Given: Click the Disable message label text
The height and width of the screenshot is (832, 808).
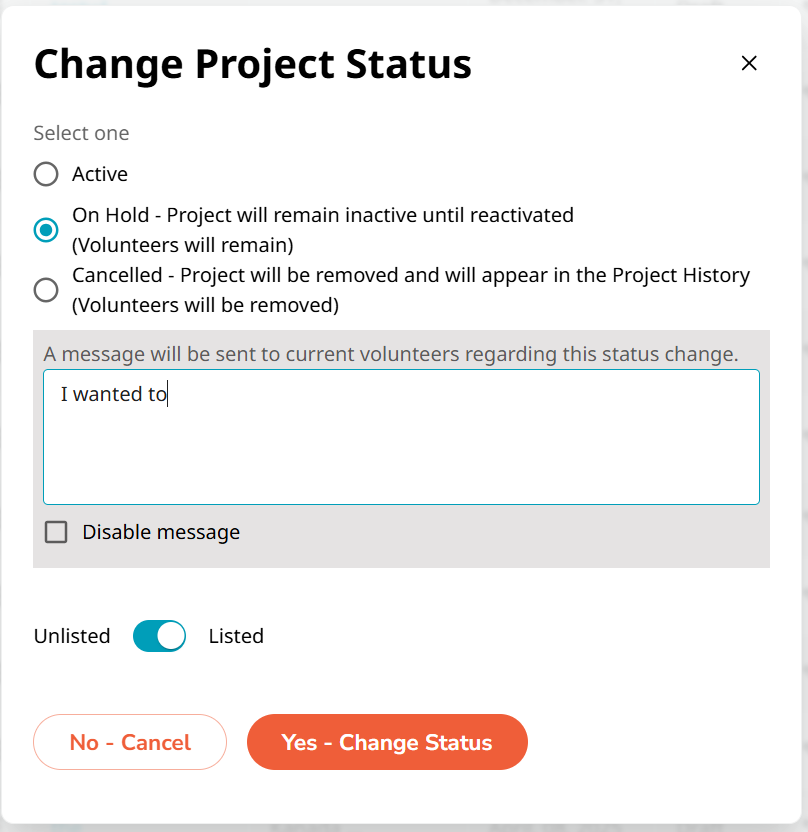Looking at the screenshot, I should pyautogui.click(x=161, y=532).
